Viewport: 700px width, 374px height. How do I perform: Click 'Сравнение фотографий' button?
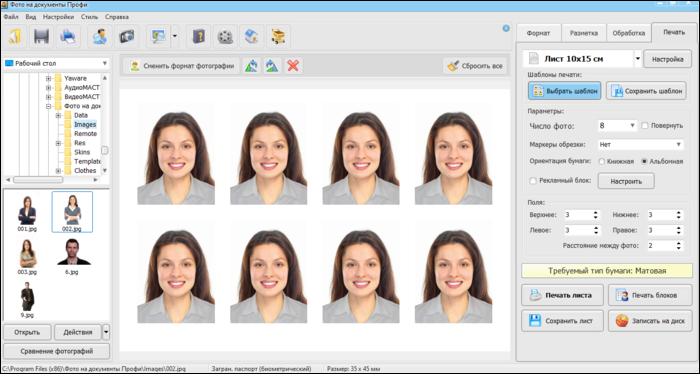click(x=56, y=351)
